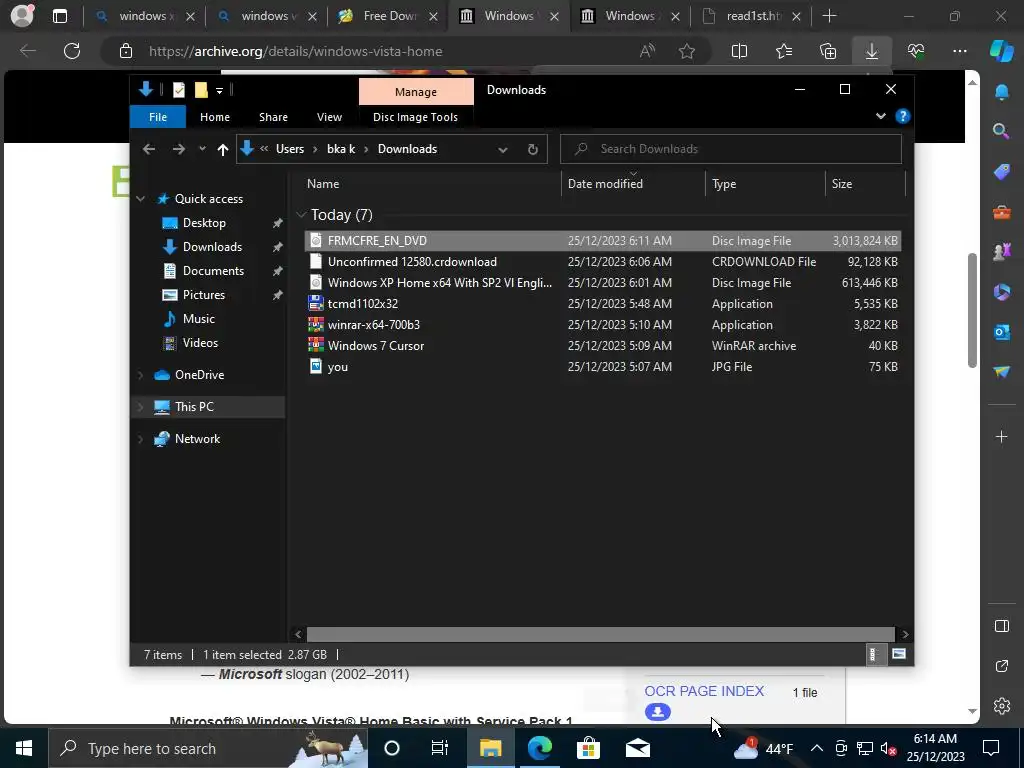Open Edge split screen icon
This screenshot has height=768, width=1024.
[x=739, y=51]
